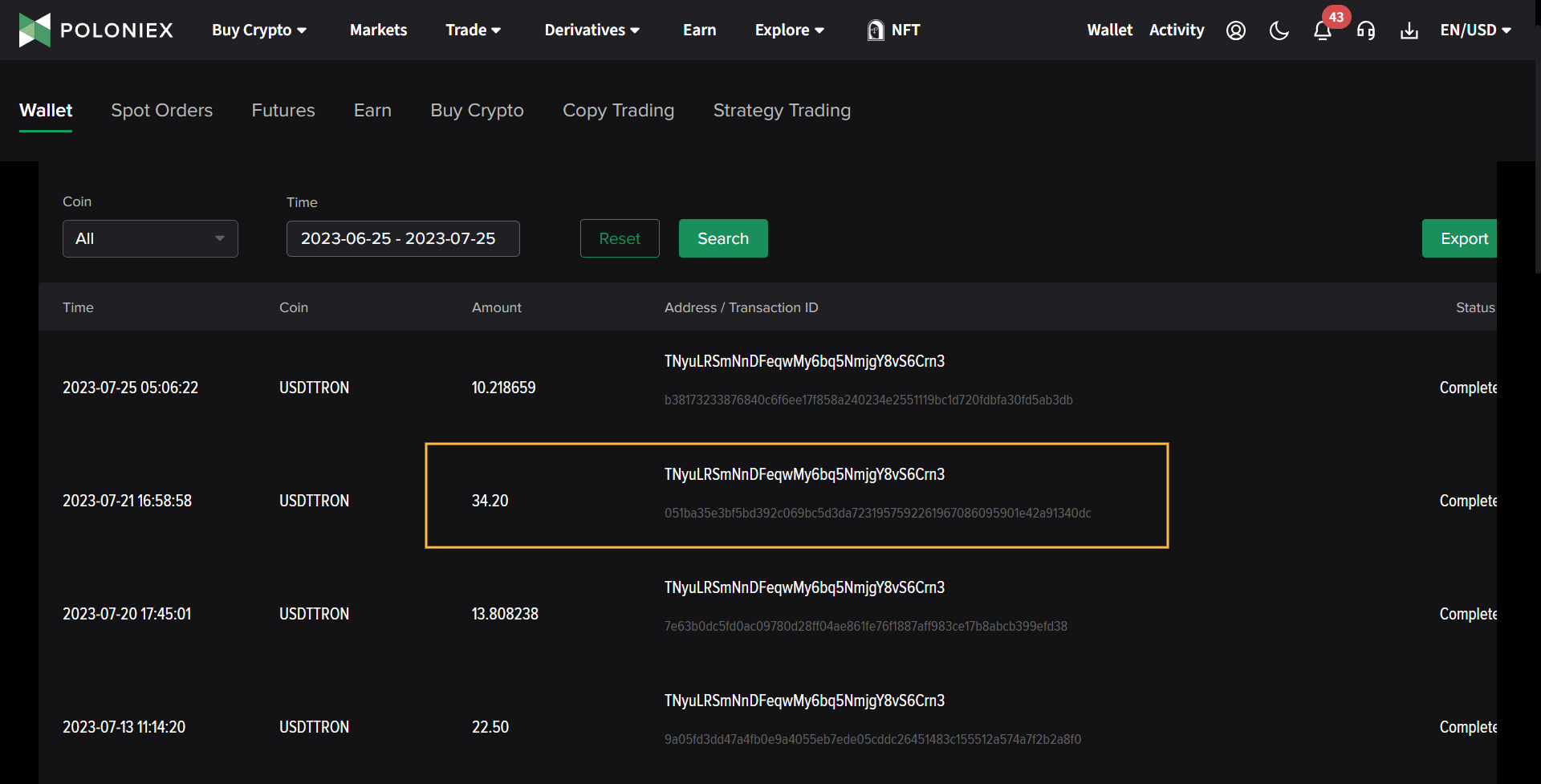The width and height of the screenshot is (1541, 784).
Task: Open support headset icon
Action: coord(1365,30)
